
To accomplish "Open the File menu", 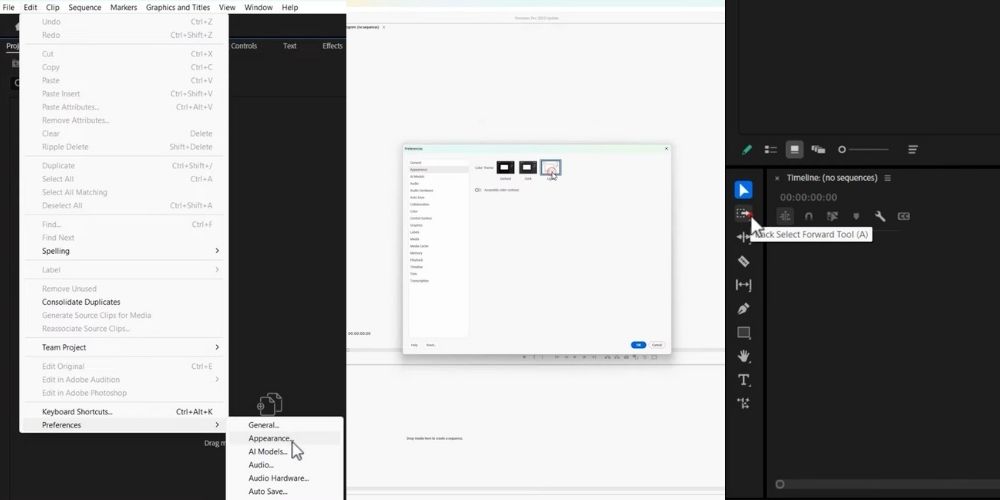I will 9,8.
